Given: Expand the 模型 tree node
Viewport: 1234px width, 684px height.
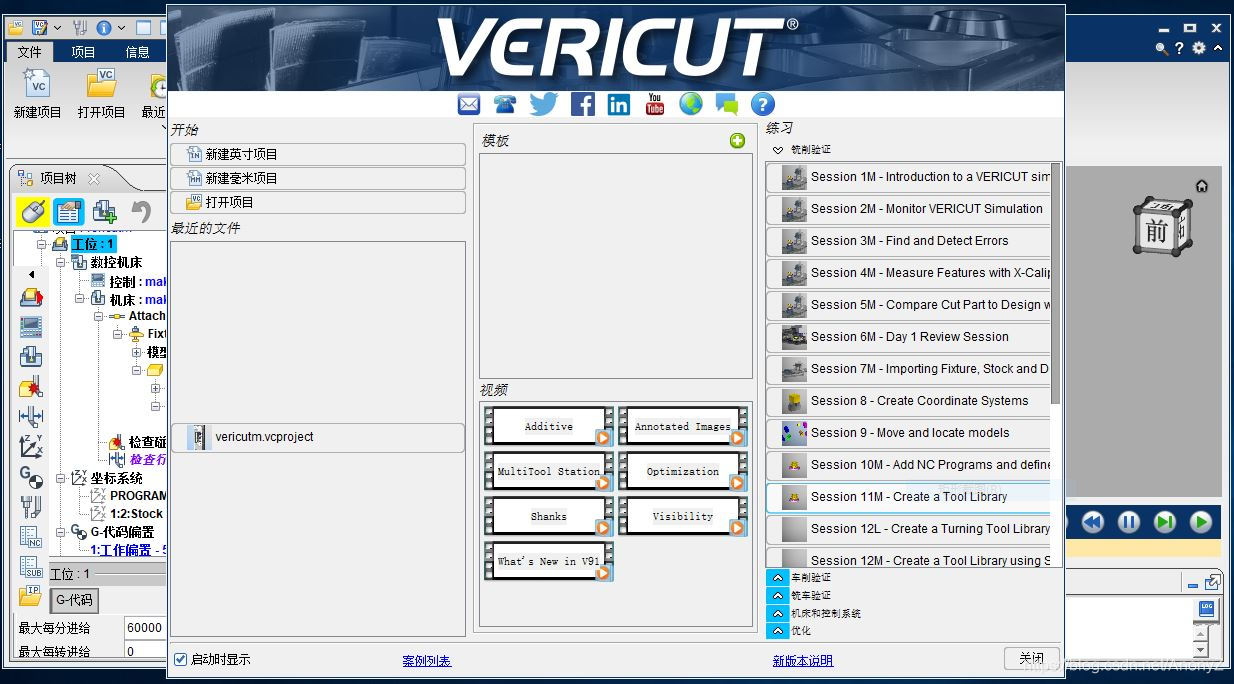Looking at the screenshot, I should (x=137, y=352).
